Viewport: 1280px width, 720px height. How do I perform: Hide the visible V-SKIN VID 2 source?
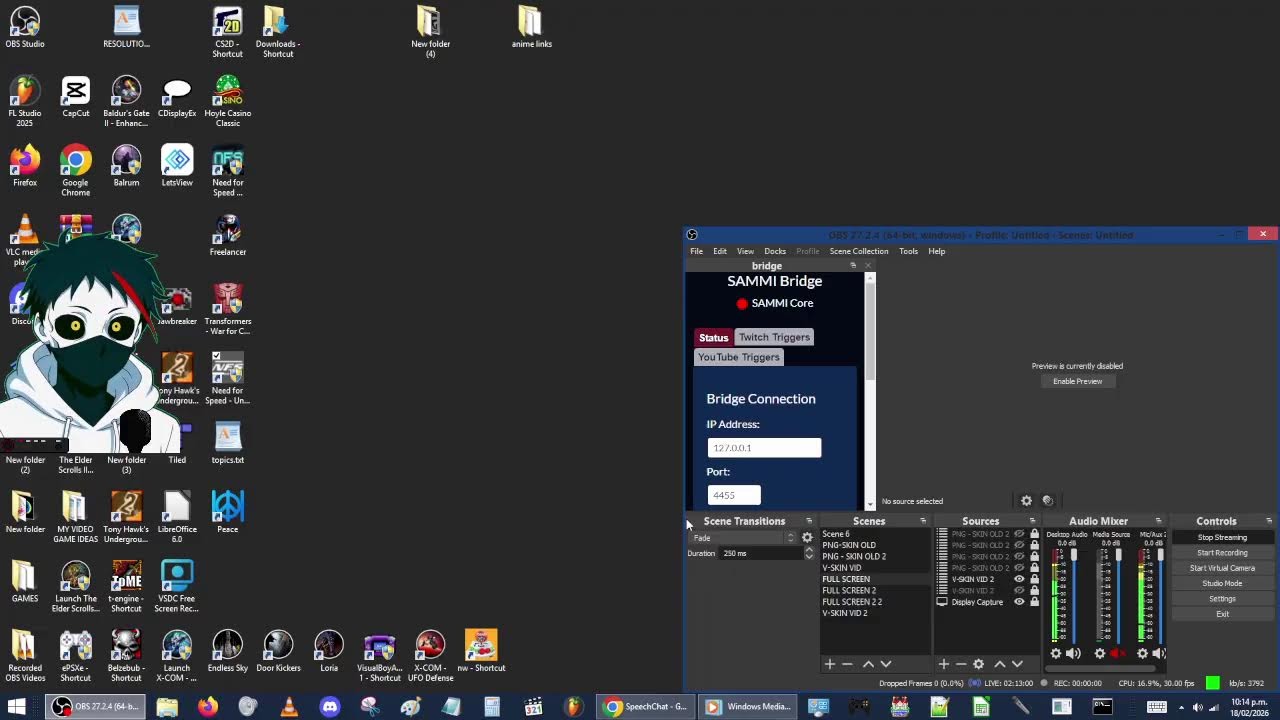click(1019, 579)
